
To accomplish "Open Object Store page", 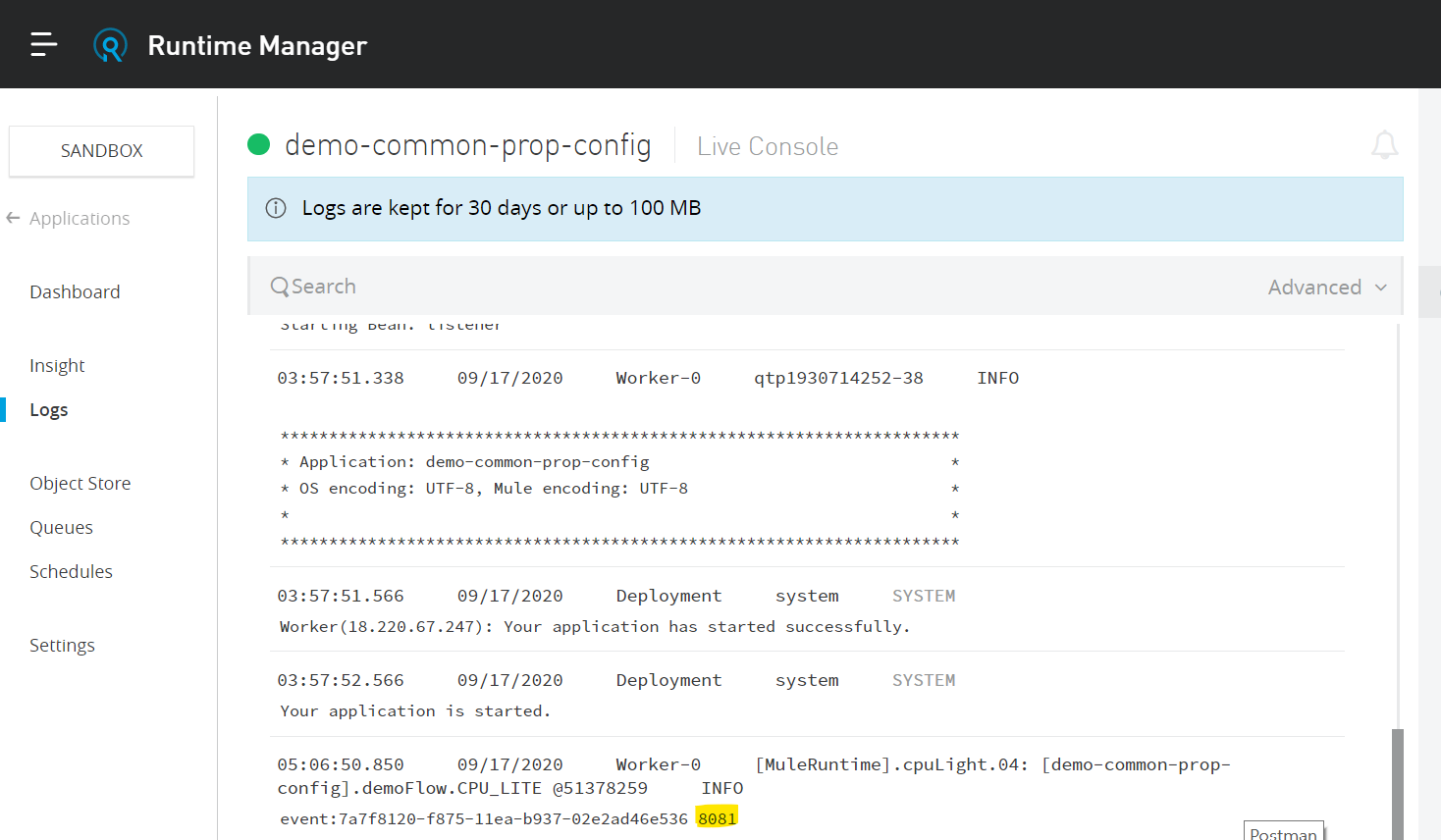I will (80, 483).
